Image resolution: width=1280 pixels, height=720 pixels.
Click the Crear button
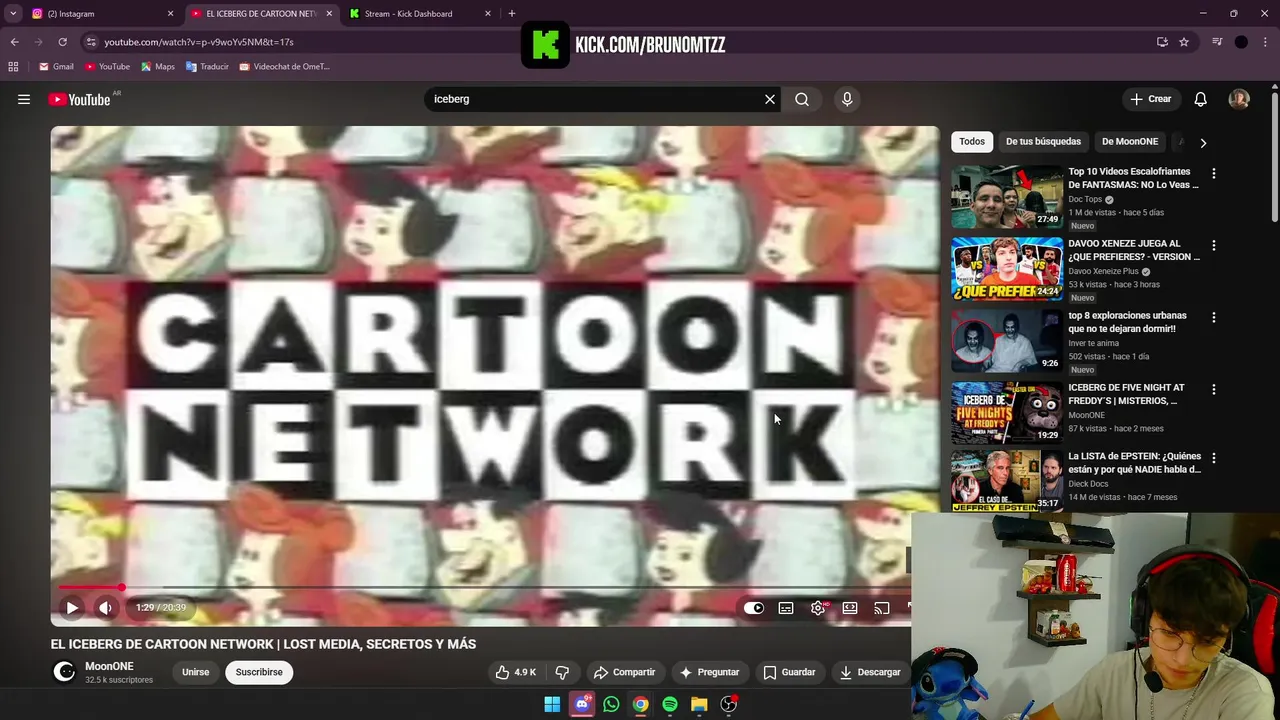[x=1151, y=99]
